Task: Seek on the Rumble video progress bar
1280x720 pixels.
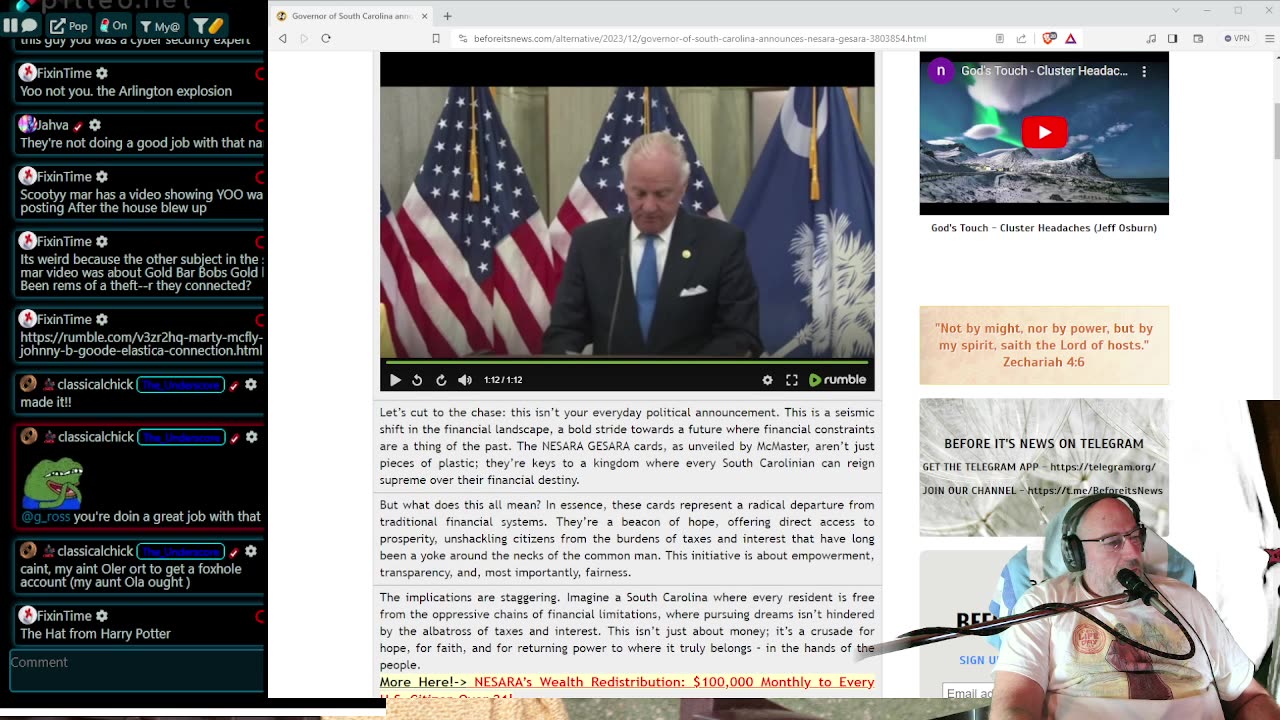Action: (627, 362)
